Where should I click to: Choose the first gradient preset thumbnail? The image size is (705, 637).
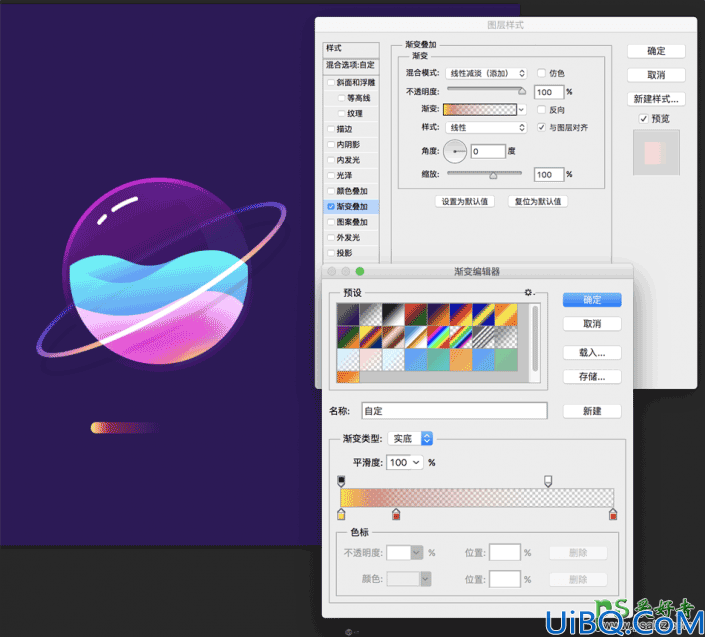[348, 314]
